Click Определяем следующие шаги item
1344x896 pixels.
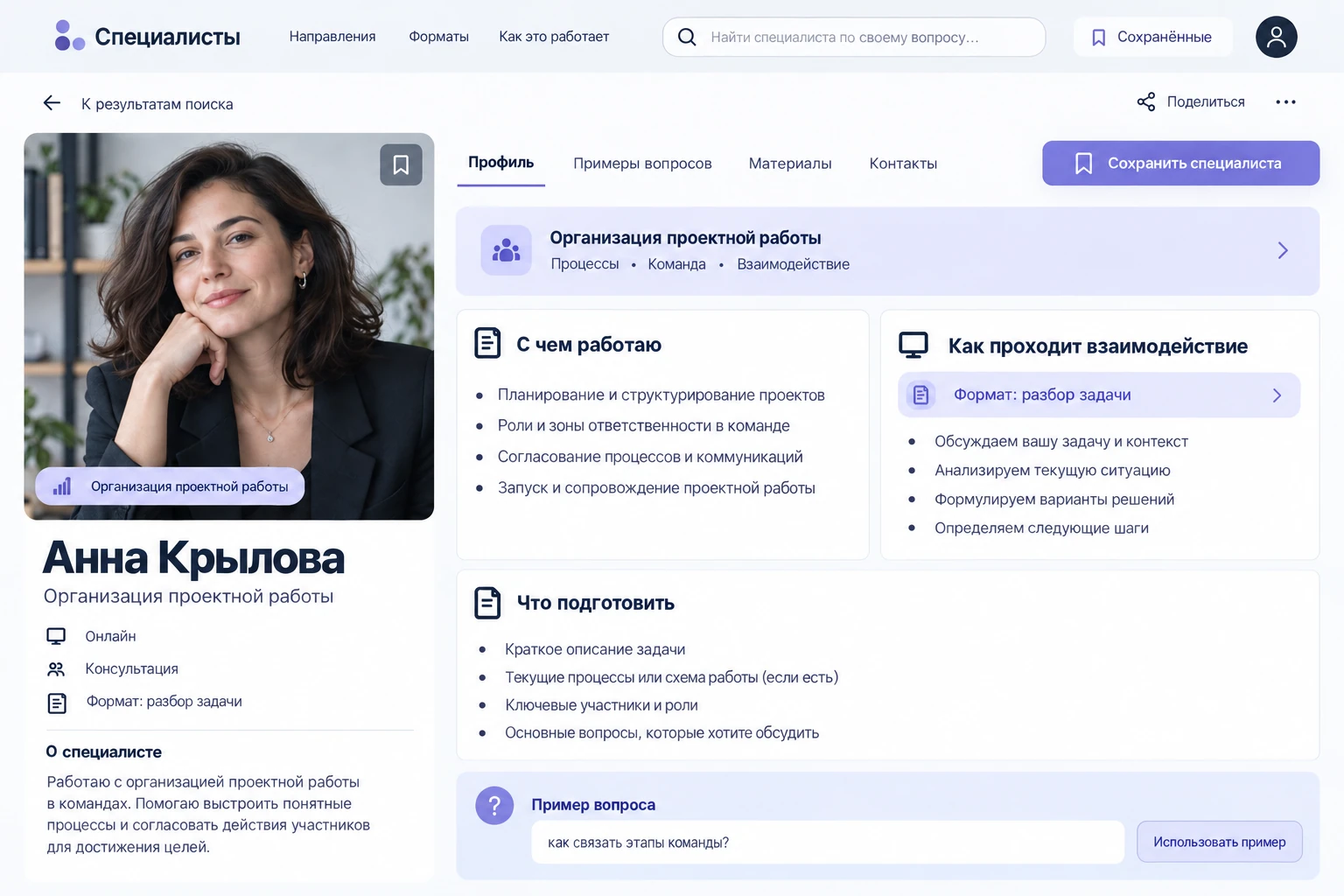1041,528
